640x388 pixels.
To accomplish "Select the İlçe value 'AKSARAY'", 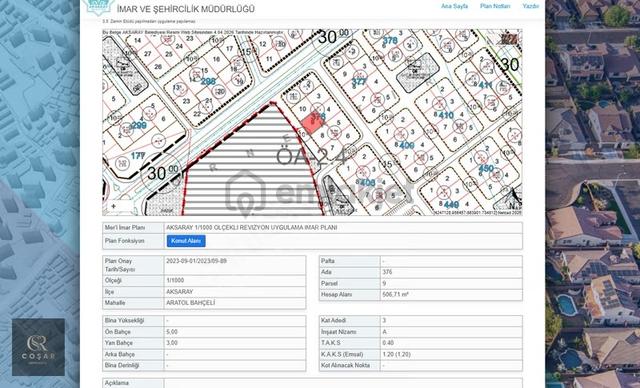I will coord(180,292).
